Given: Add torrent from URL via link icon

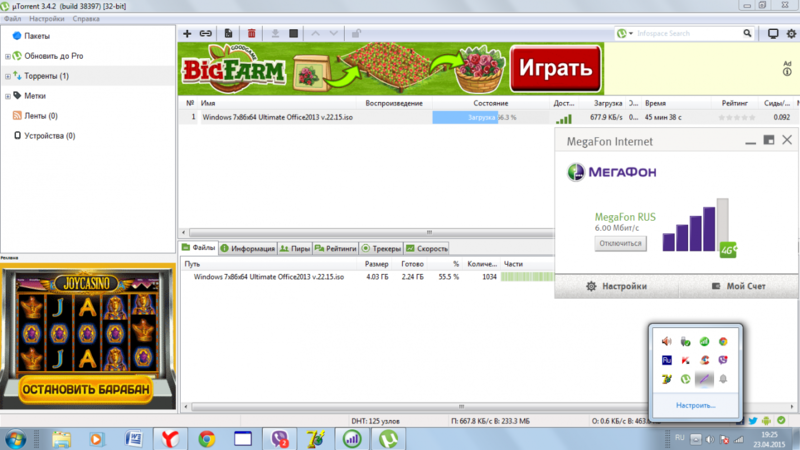Looking at the screenshot, I should click(206, 34).
